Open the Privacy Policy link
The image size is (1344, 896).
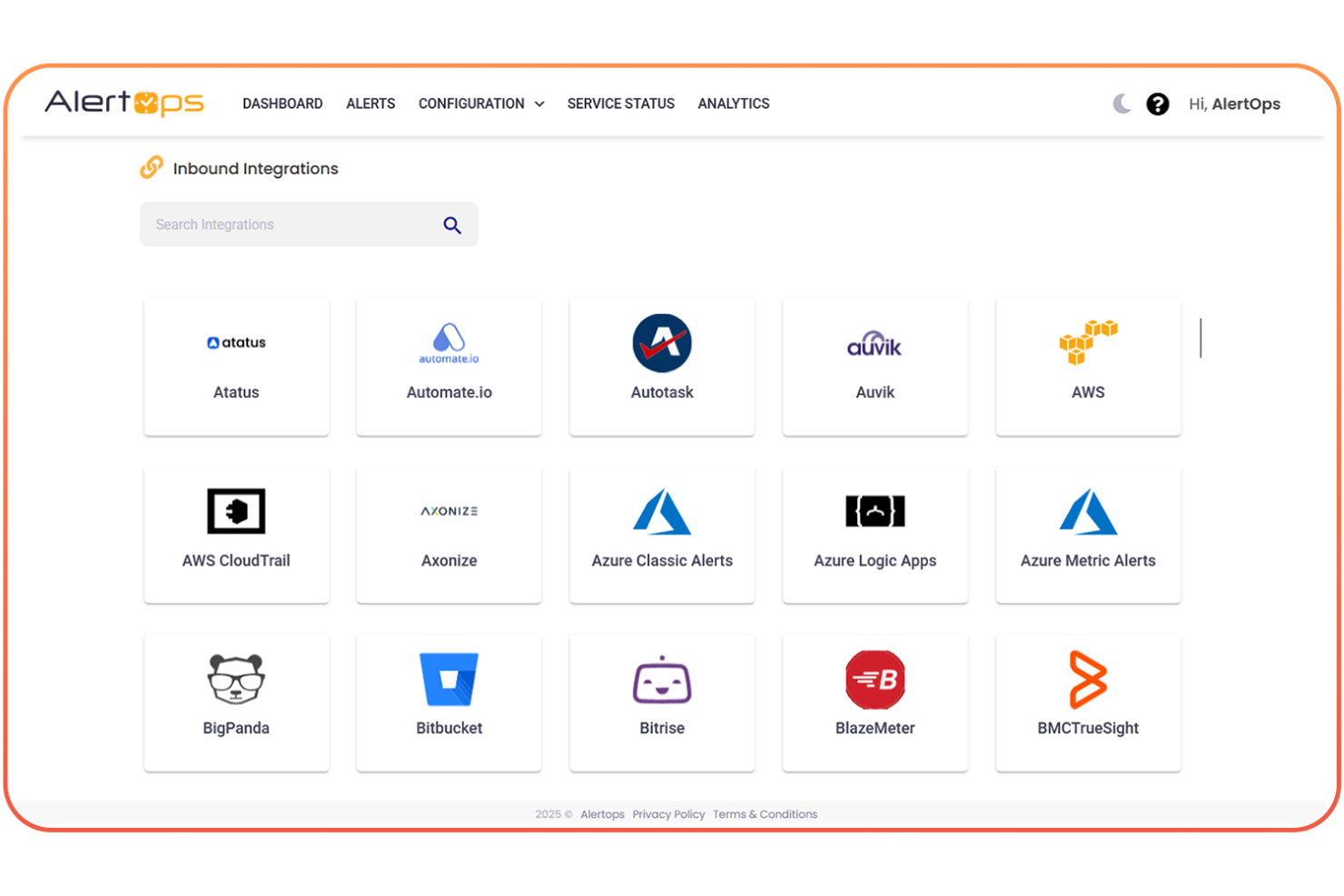tap(668, 814)
